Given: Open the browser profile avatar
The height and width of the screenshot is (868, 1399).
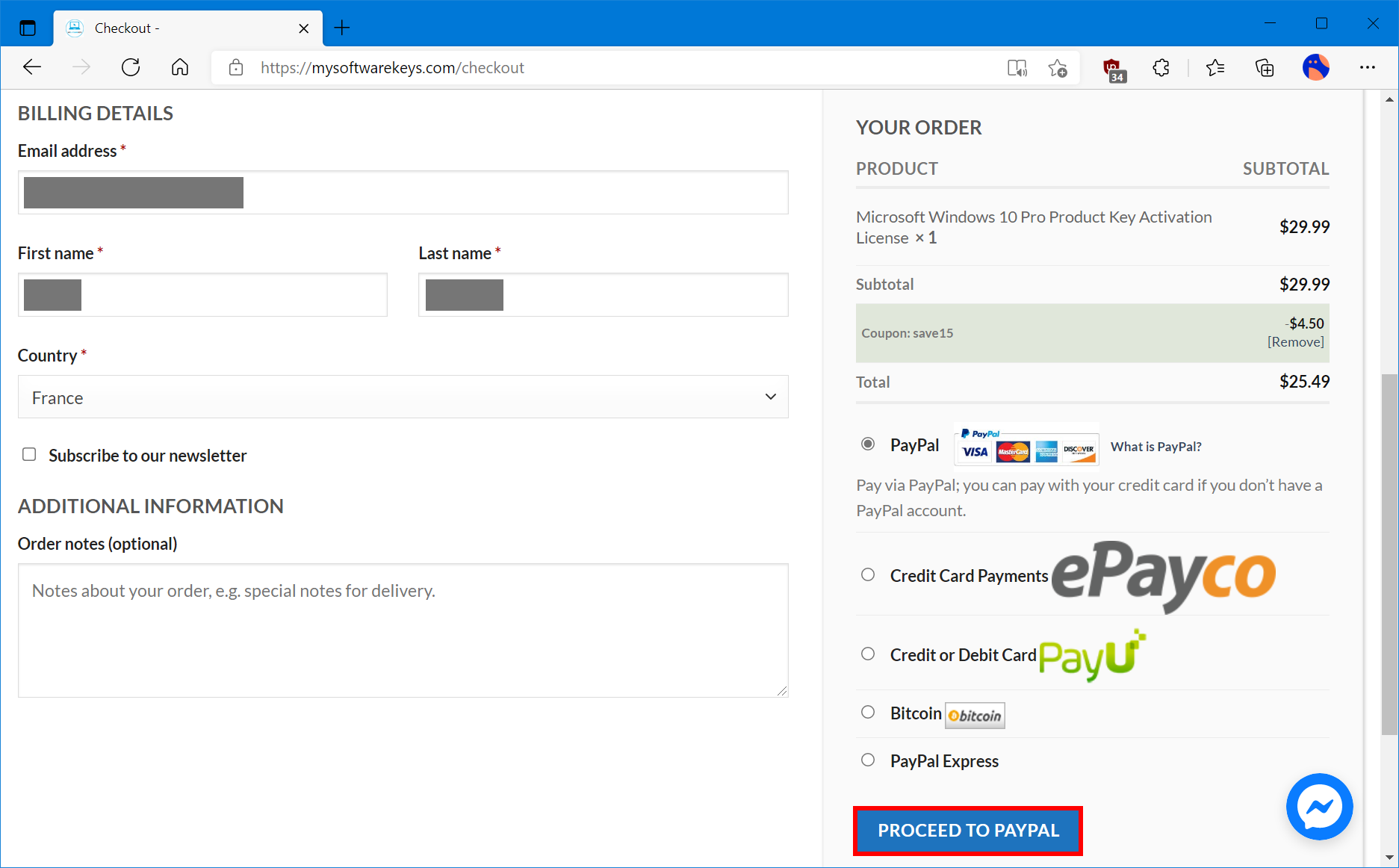Looking at the screenshot, I should [1316, 67].
